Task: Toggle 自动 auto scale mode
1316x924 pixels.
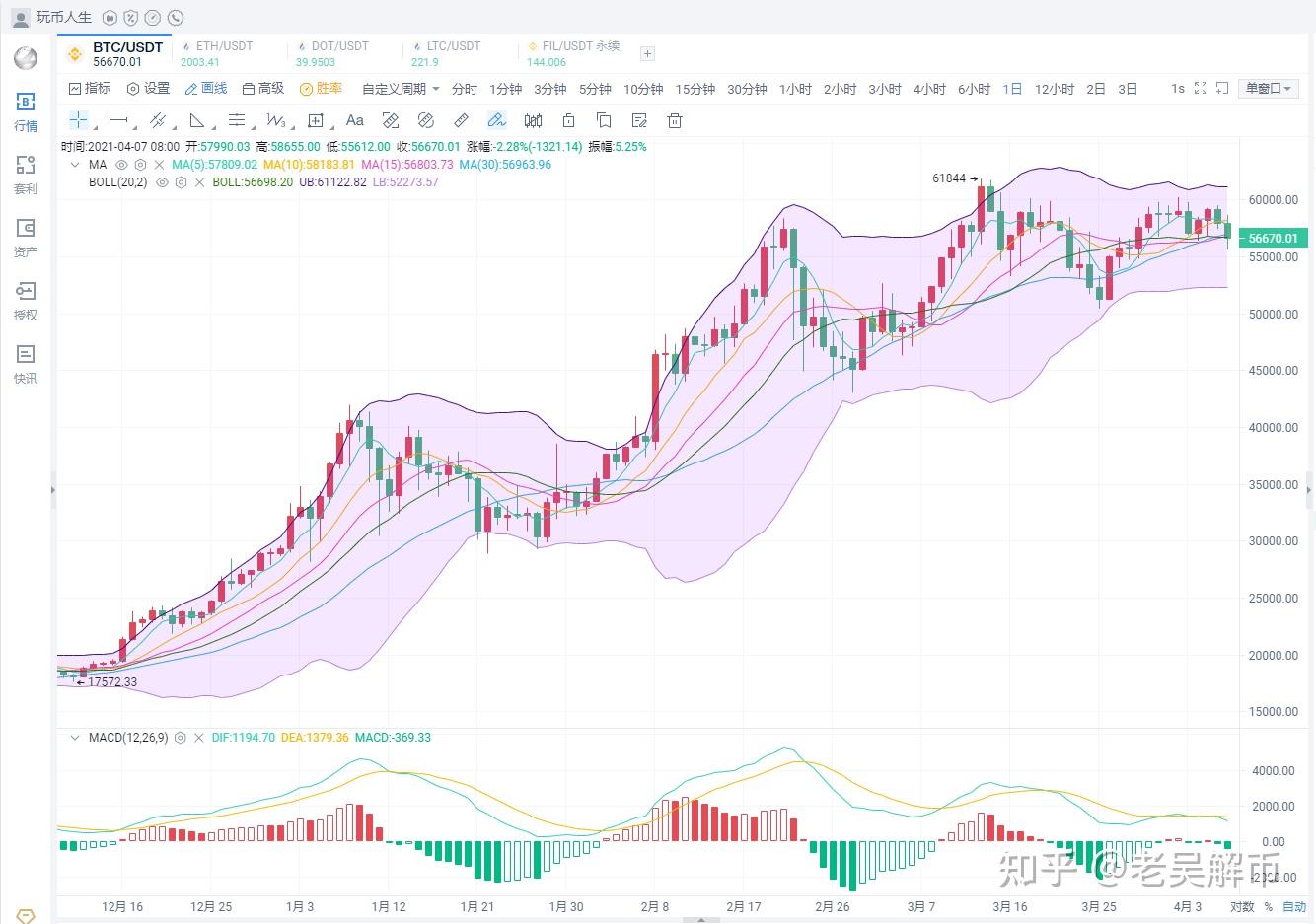Action: [x=1293, y=907]
